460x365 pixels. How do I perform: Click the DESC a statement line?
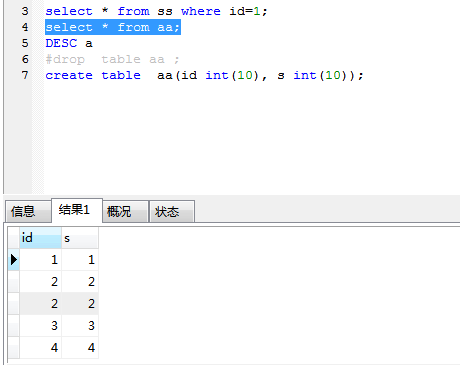pos(69,43)
